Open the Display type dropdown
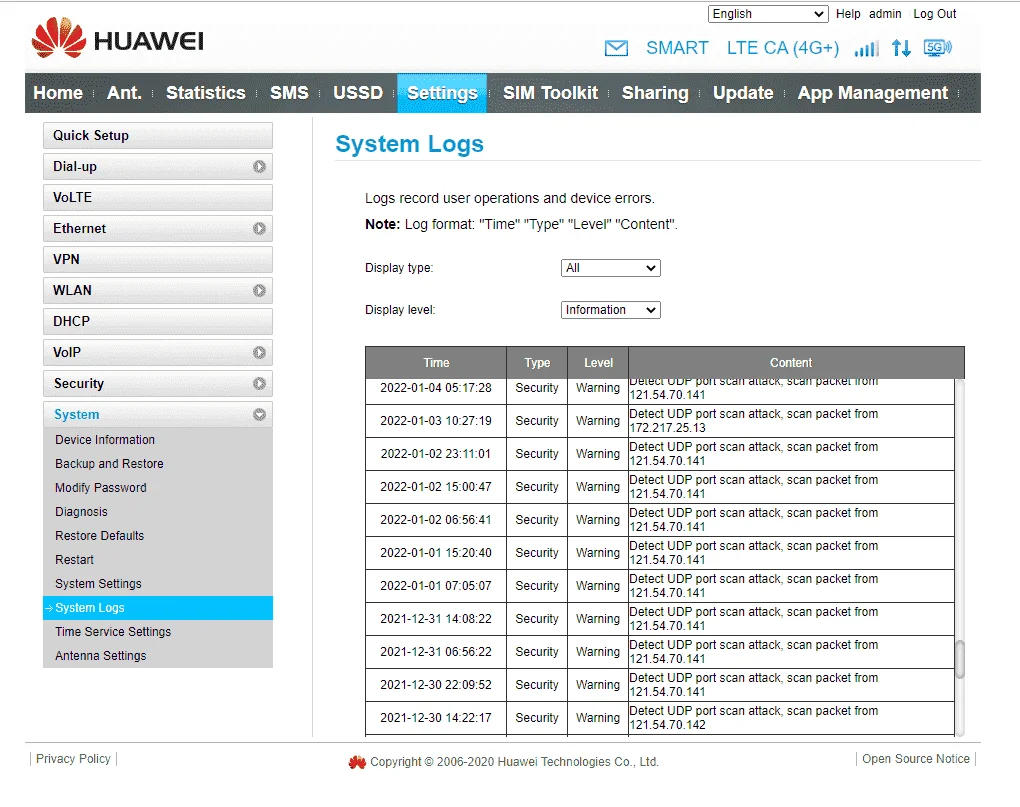 pyautogui.click(x=610, y=268)
